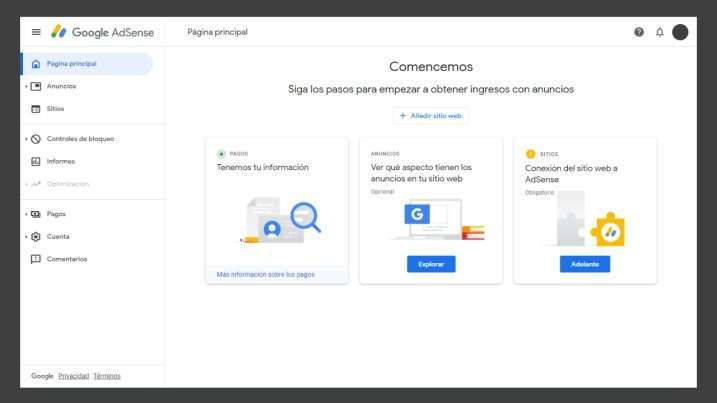
Task: Open the hamburger main menu
Action: [36, 32]
